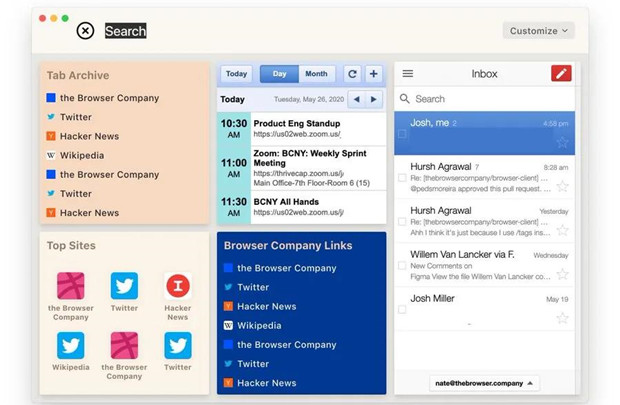This screenshot has height=405, width=620.
Task: Click the yellow minimize window button
Action: tap(54, 18)
